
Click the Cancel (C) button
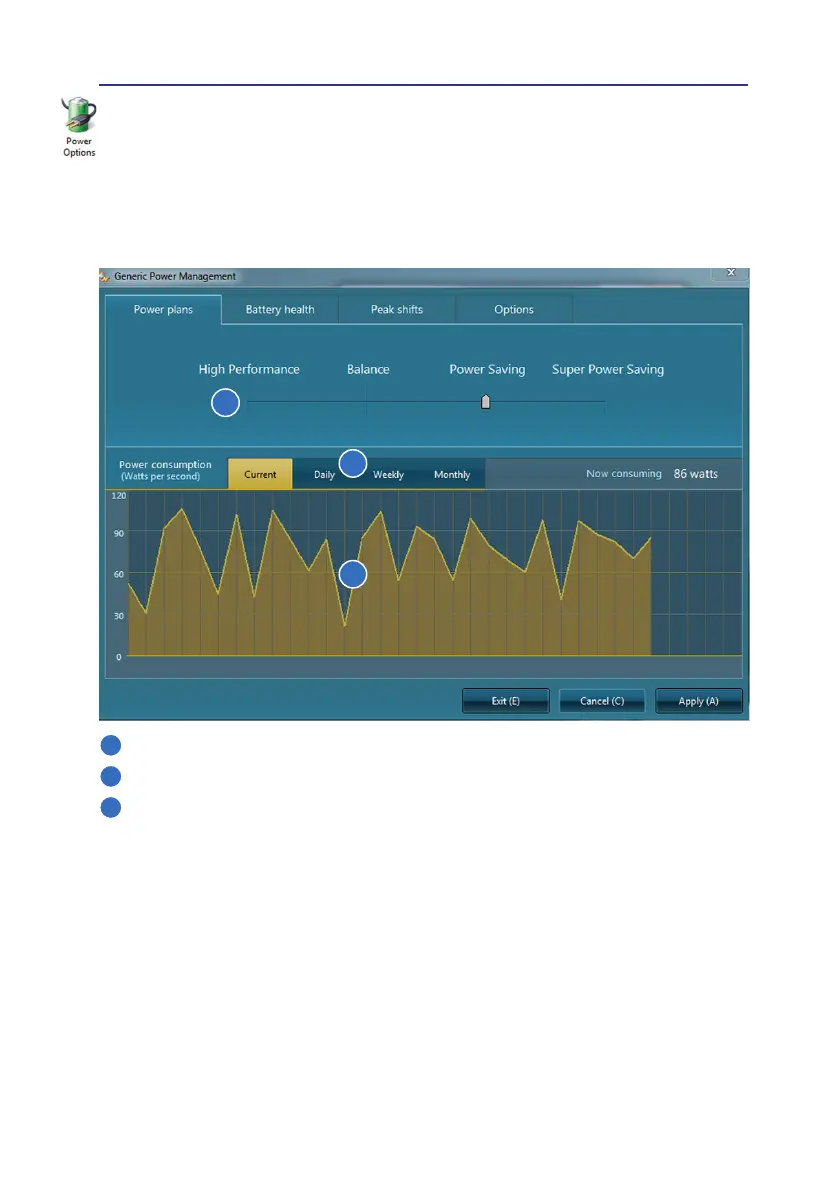tap(602, 701)
